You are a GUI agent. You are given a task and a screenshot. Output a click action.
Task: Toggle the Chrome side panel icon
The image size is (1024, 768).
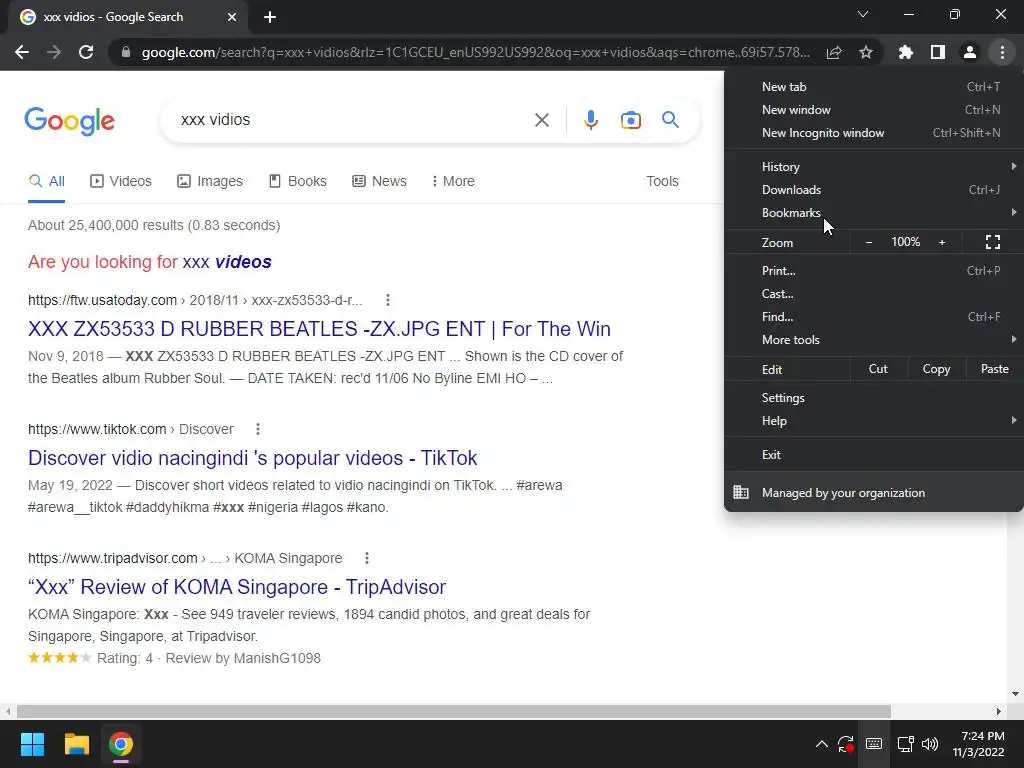tap(938, 52)
